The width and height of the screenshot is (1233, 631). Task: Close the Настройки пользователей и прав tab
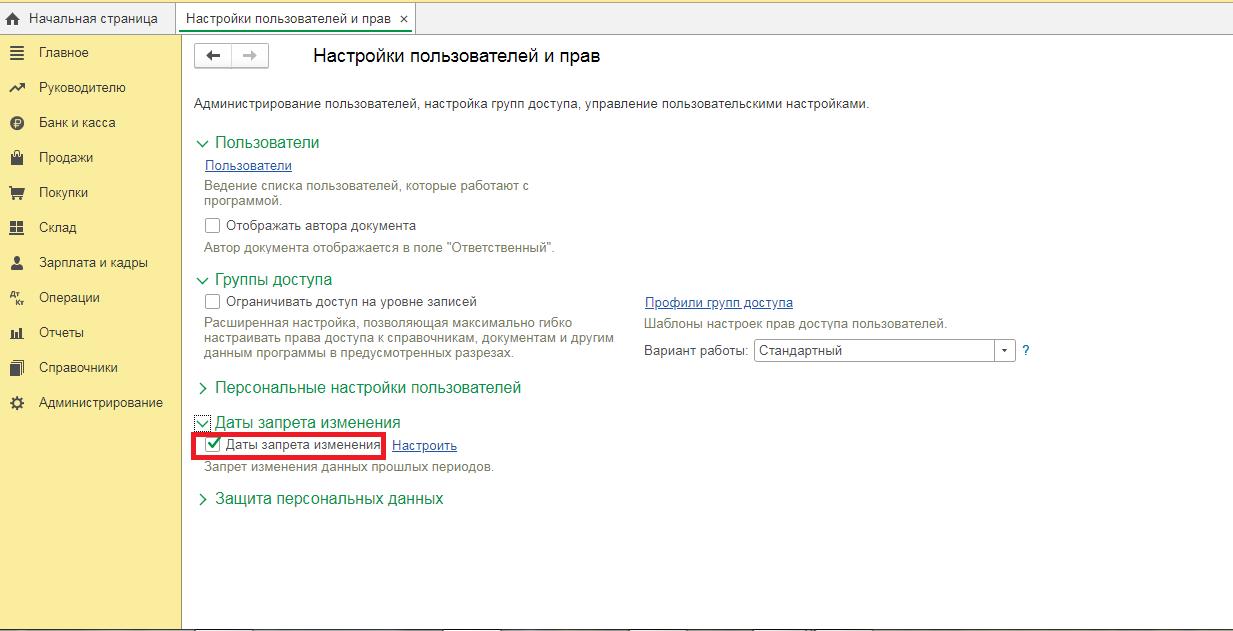pyautogui.click(x=403, y=19)
